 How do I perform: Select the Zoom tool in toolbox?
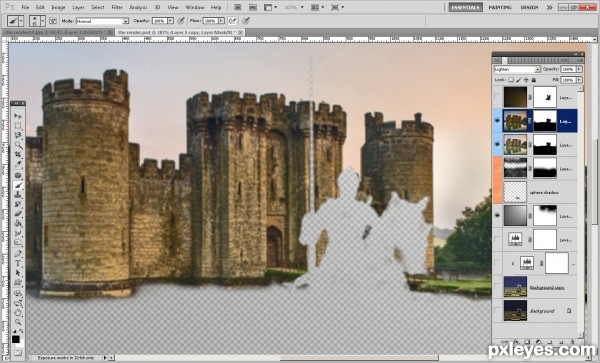18,322
